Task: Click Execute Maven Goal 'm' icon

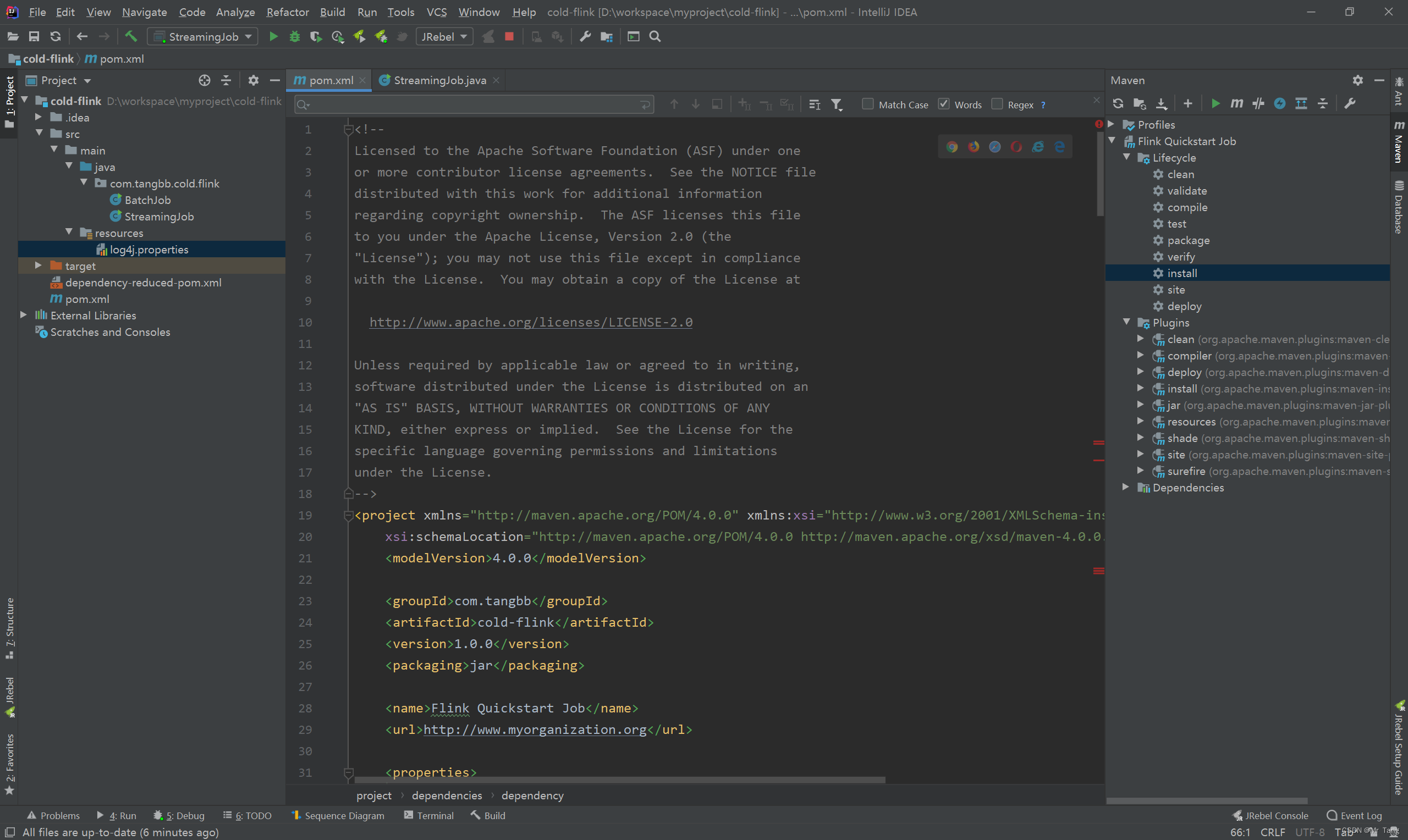Action: (x=1236, y=103)
